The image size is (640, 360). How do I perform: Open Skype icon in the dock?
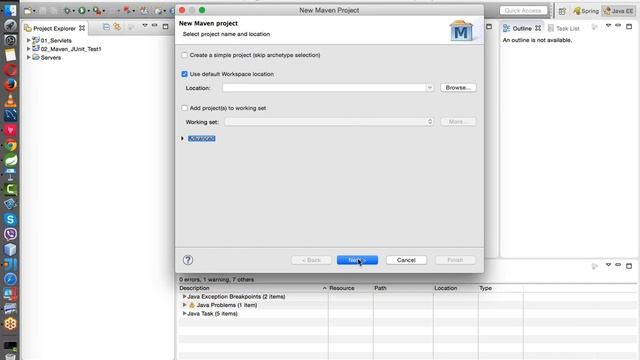pyautogui.click(x=10, y=219)
